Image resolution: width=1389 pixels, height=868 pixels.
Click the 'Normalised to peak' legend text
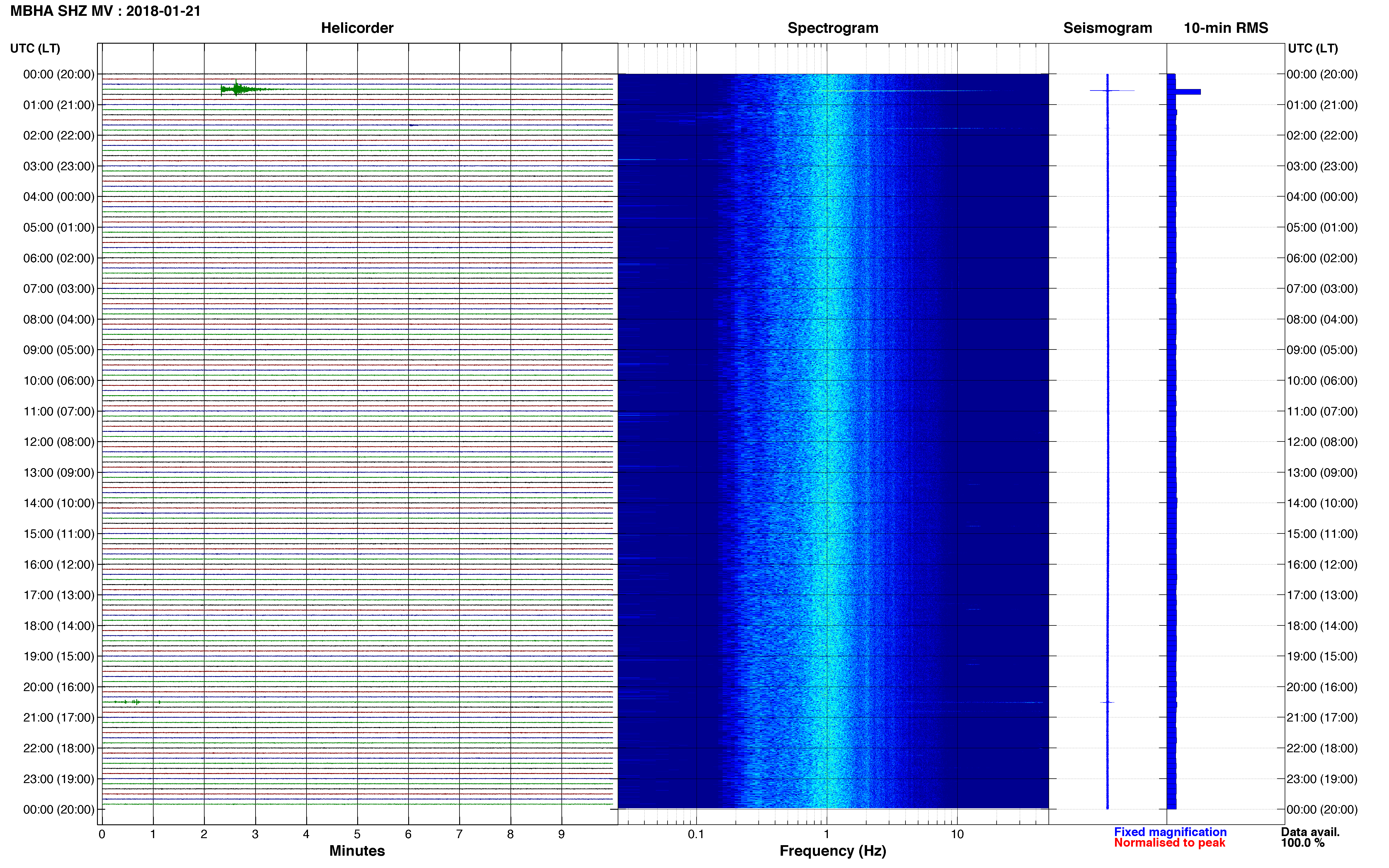1170,843
